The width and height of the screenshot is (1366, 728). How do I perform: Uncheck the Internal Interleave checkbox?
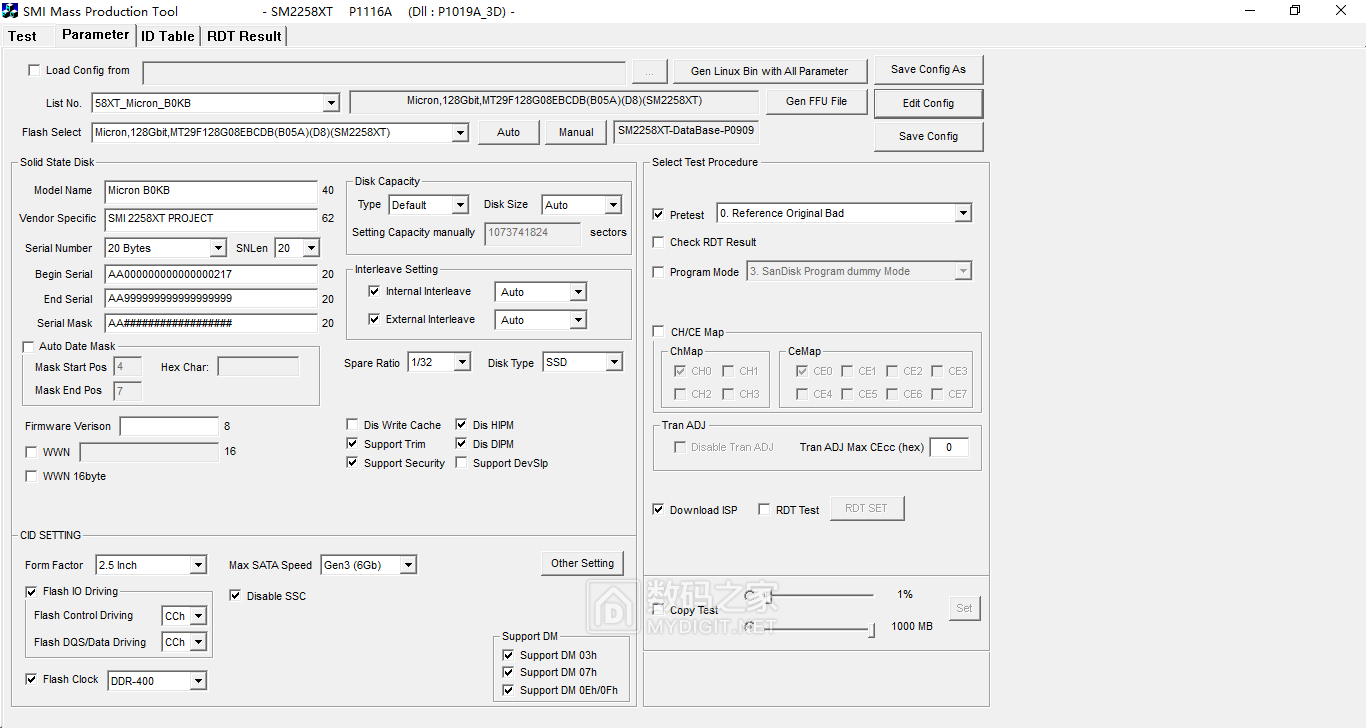(x=374, y=292)
